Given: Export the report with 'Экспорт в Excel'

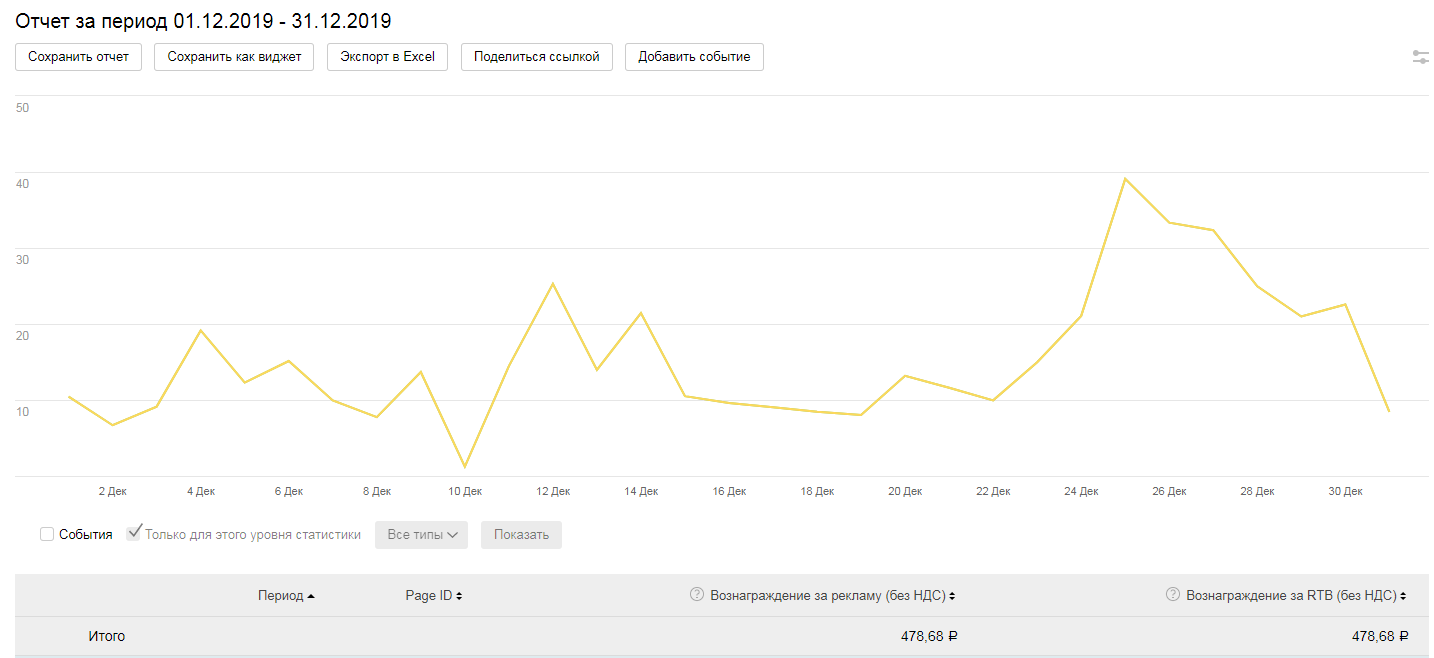Looking at the screenshot, I should pos(387,57).
